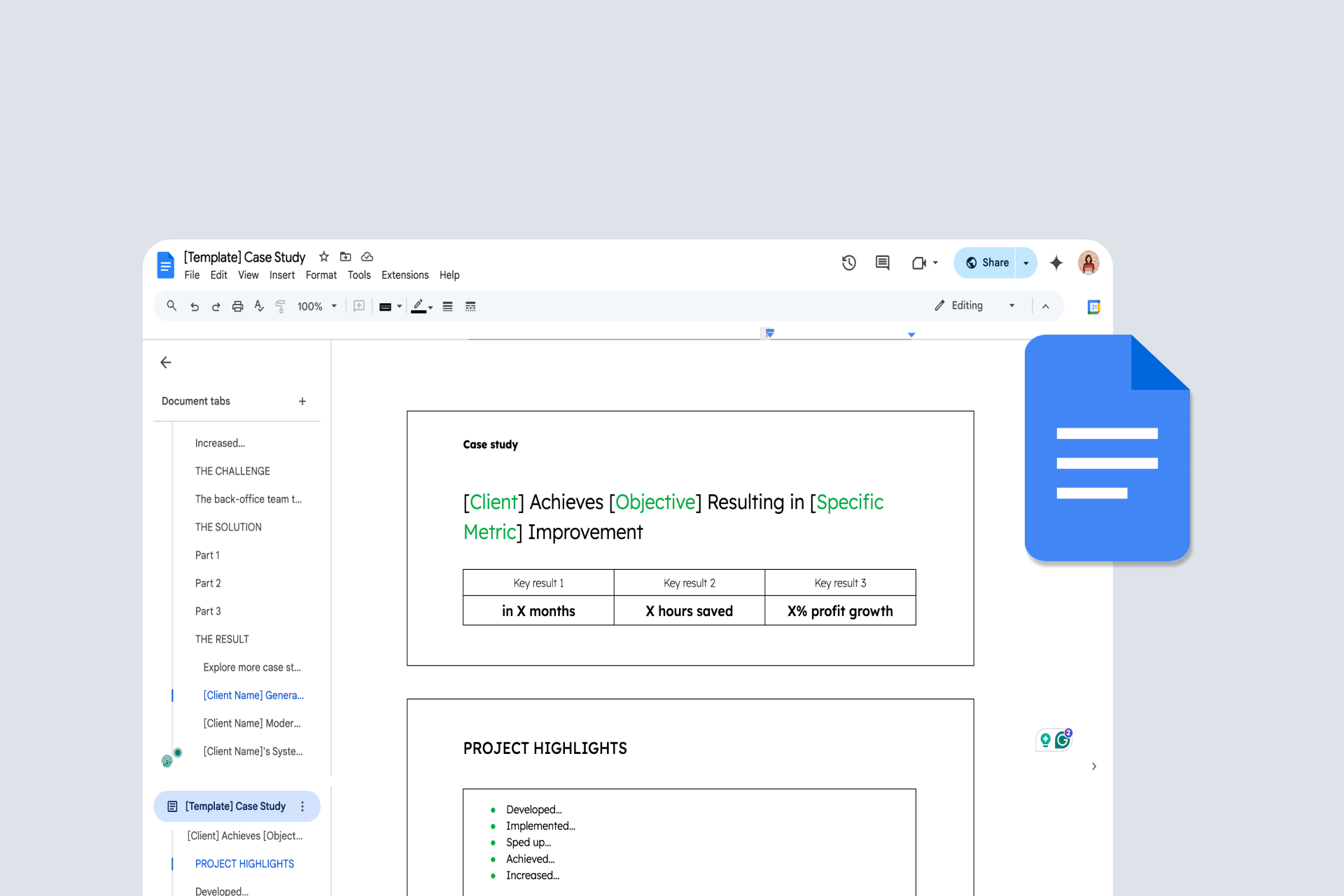1344x896 pixels.
Task: Expand the zoom level dropdown
Action: (x=334, y=306)
